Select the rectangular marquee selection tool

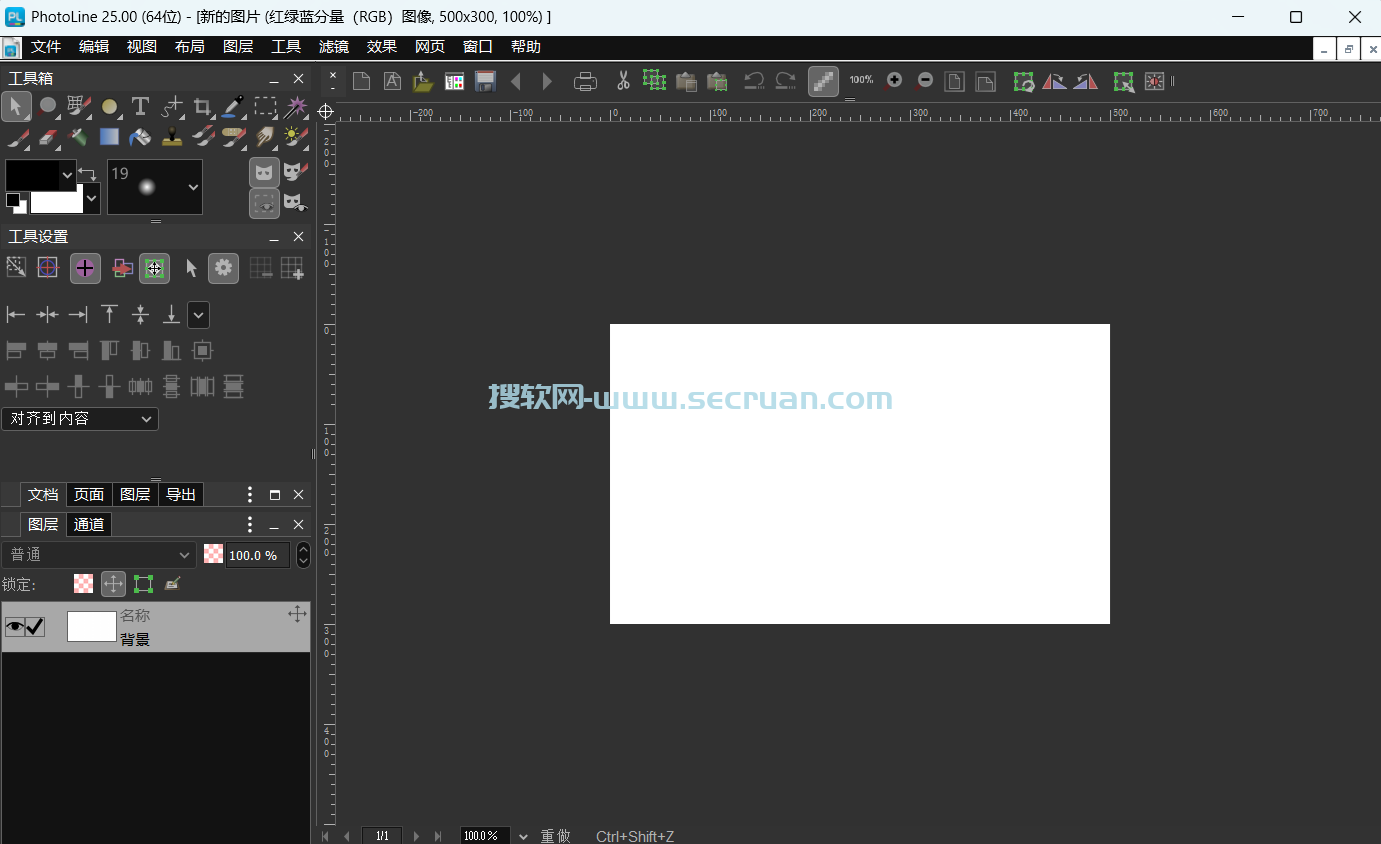tap(264, 106)
